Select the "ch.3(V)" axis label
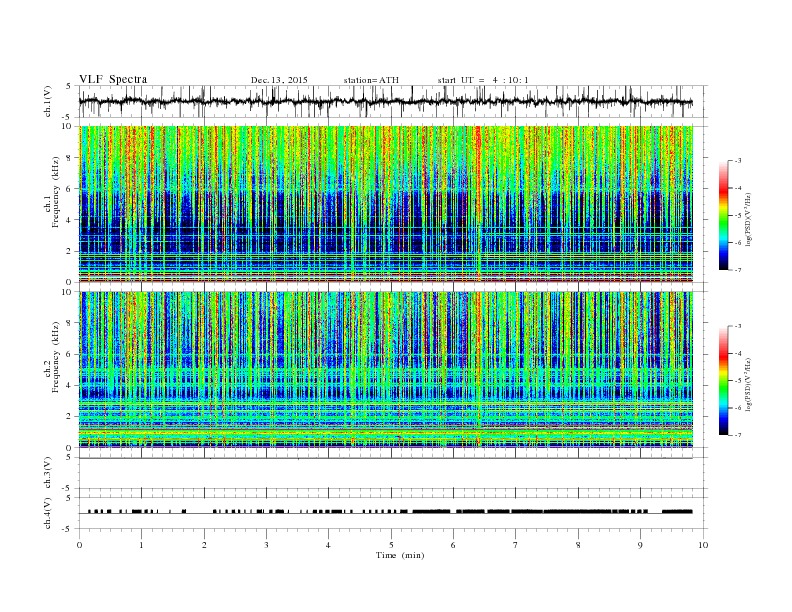The height and width of the screenshot is (612, 792). 48,473
